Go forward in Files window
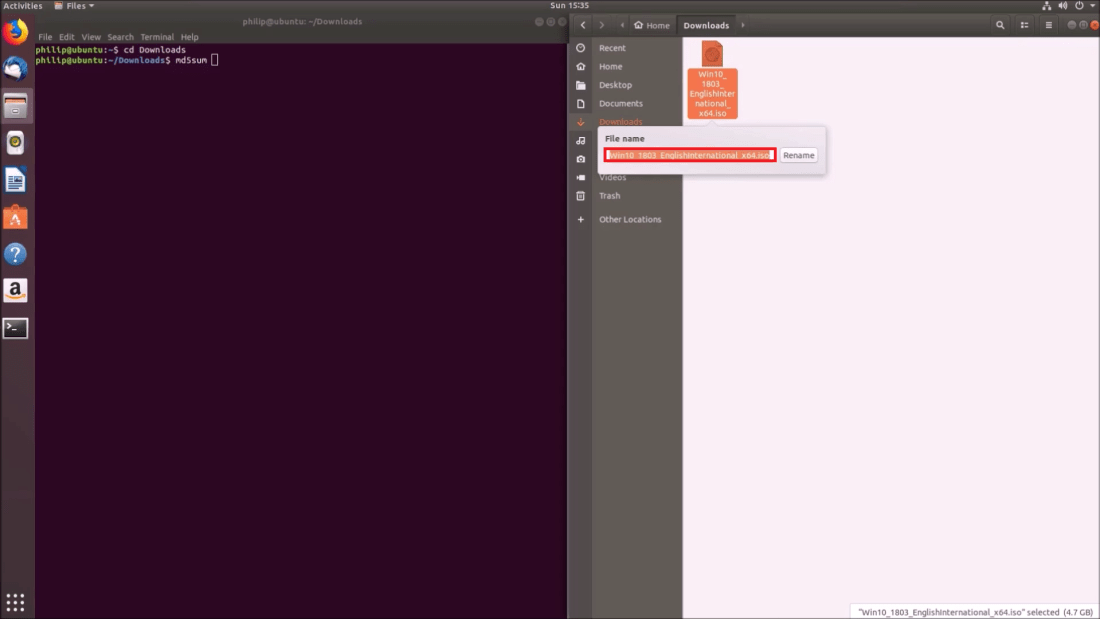 pyautogui.click(x=601, y=25)
